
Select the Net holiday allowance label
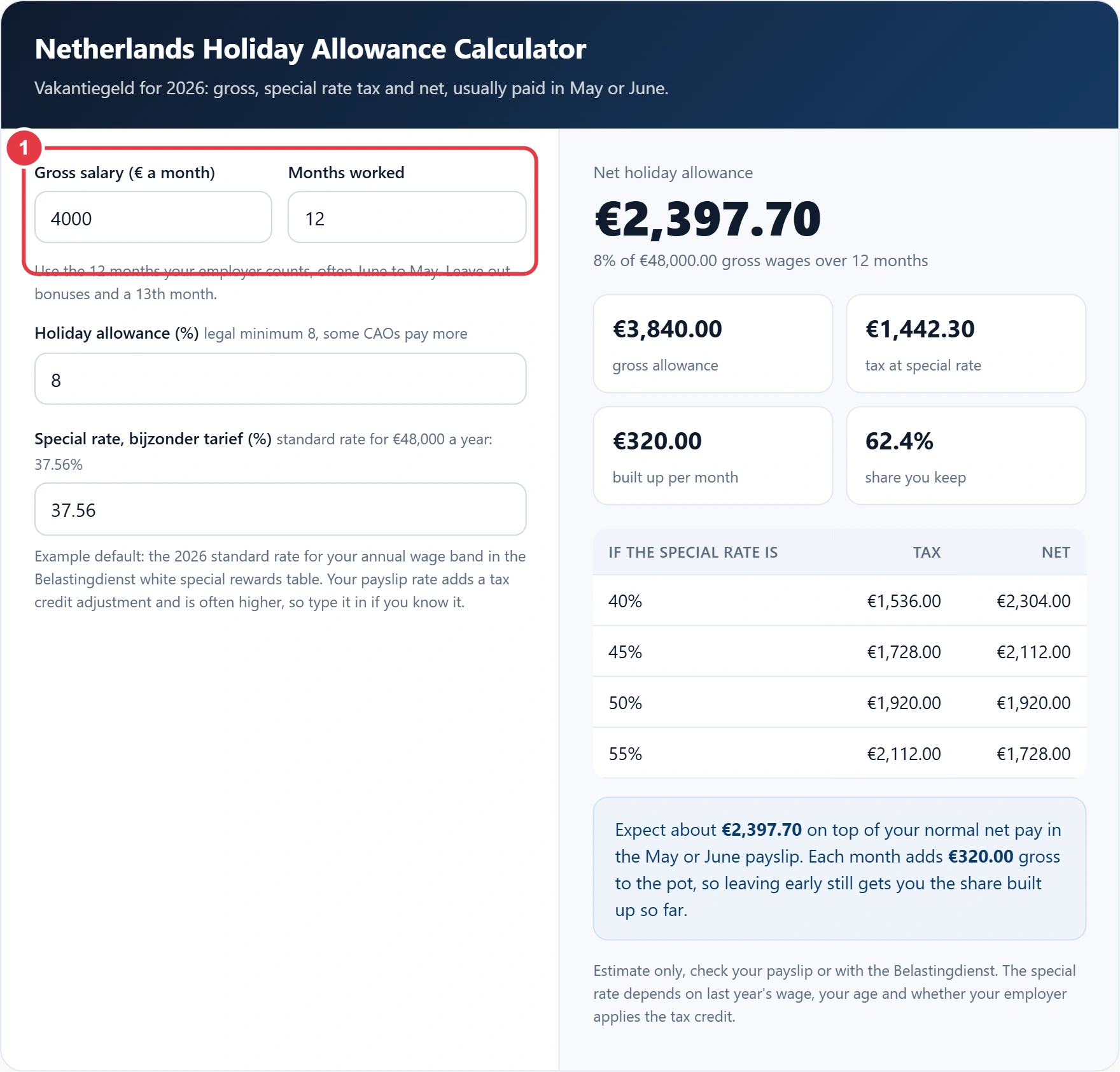point(673,173)
